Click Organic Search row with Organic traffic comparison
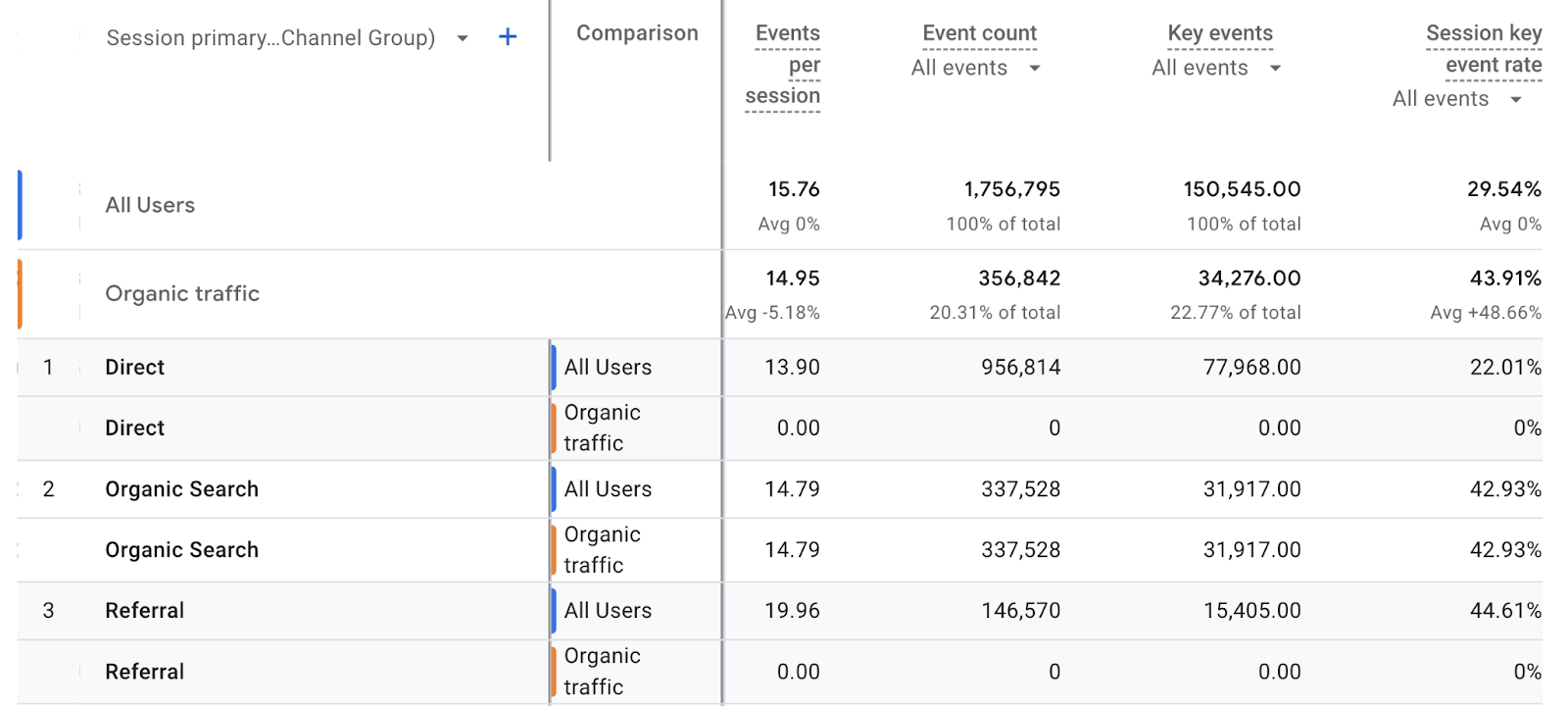Image resolution: width=1568 pixels, height=706 pixels. (182, 549)
